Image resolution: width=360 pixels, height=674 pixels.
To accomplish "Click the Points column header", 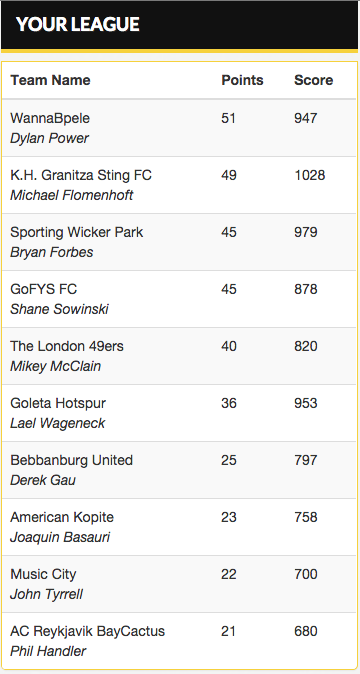I will click(242, 80).
